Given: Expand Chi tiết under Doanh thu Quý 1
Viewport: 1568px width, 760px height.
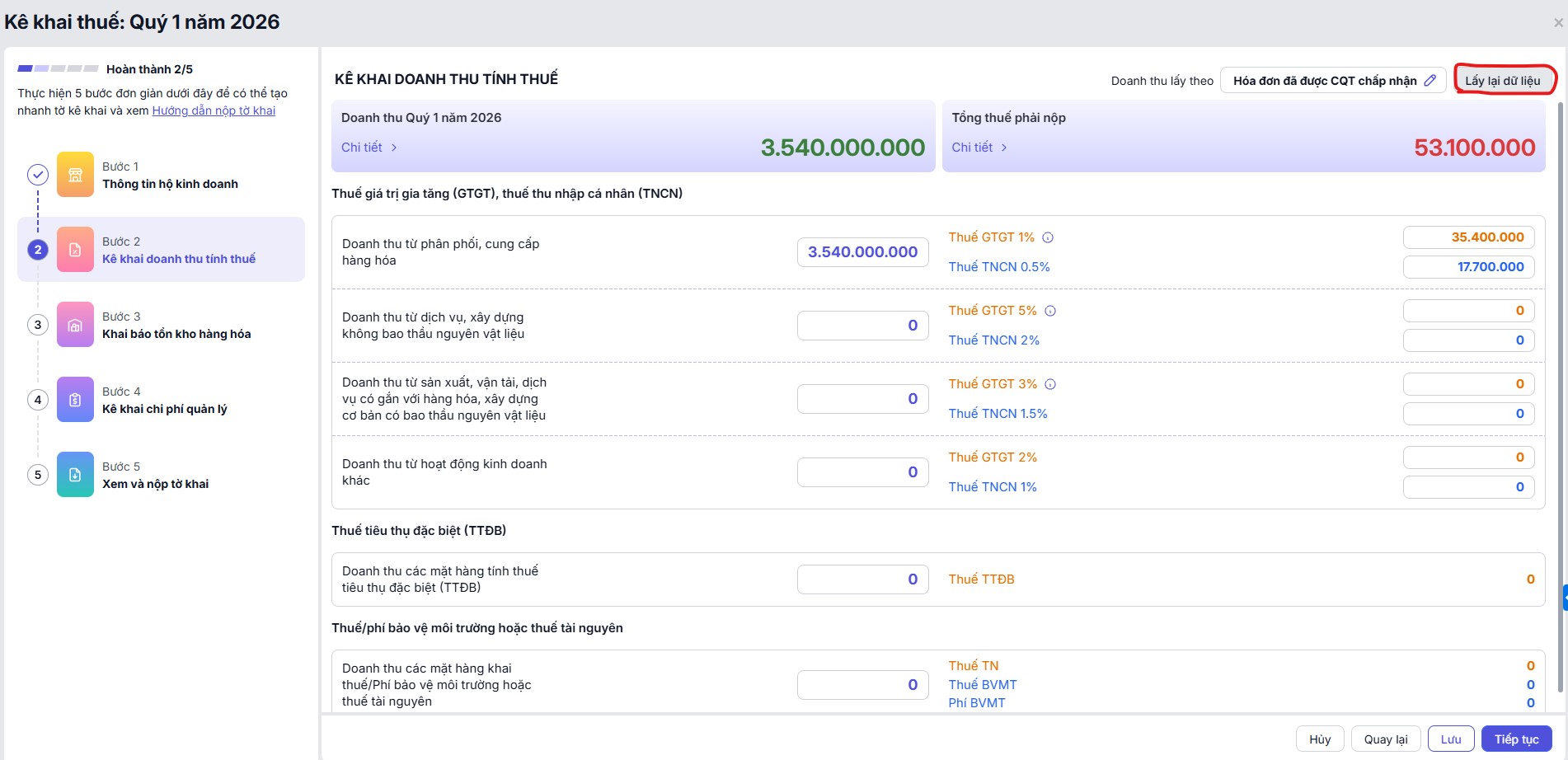Looking at the screenshot, I should (x=369, y=148).
